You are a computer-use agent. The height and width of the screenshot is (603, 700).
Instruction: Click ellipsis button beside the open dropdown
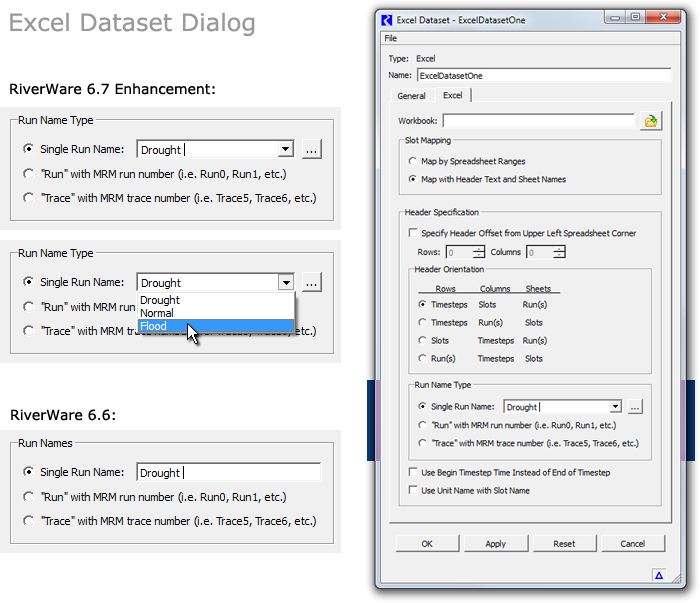coord(312,282)
